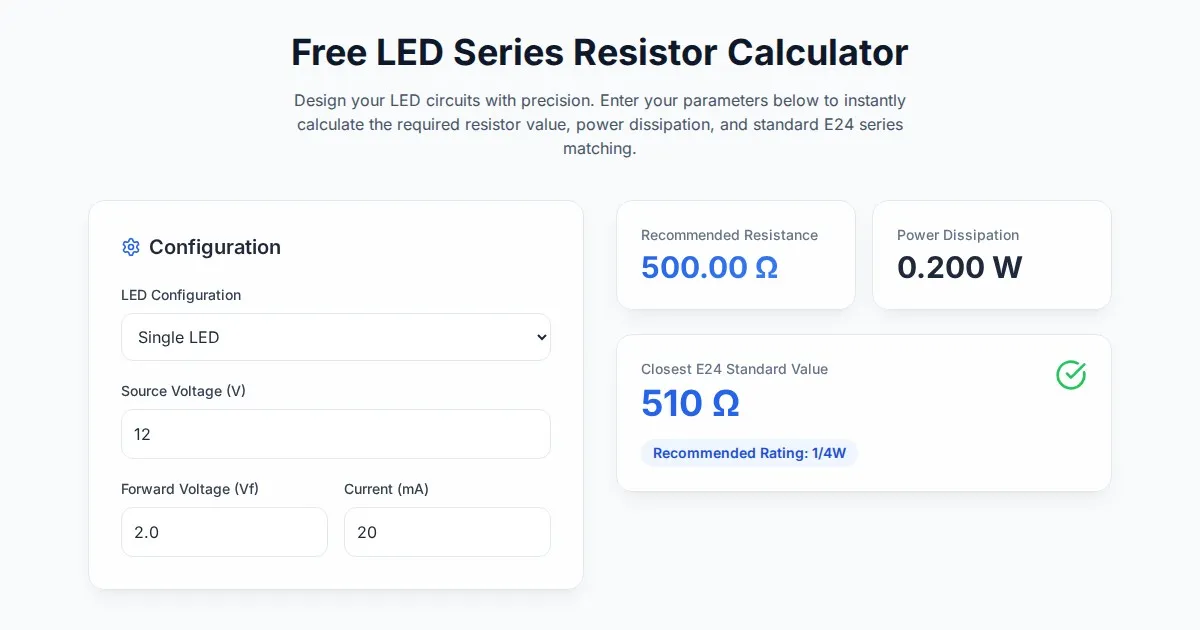The height and width of the screenshot is (630, 1200).
Task: Click the 510 Ω standard value
Action: pyautogui.click(x=690, y=404)
